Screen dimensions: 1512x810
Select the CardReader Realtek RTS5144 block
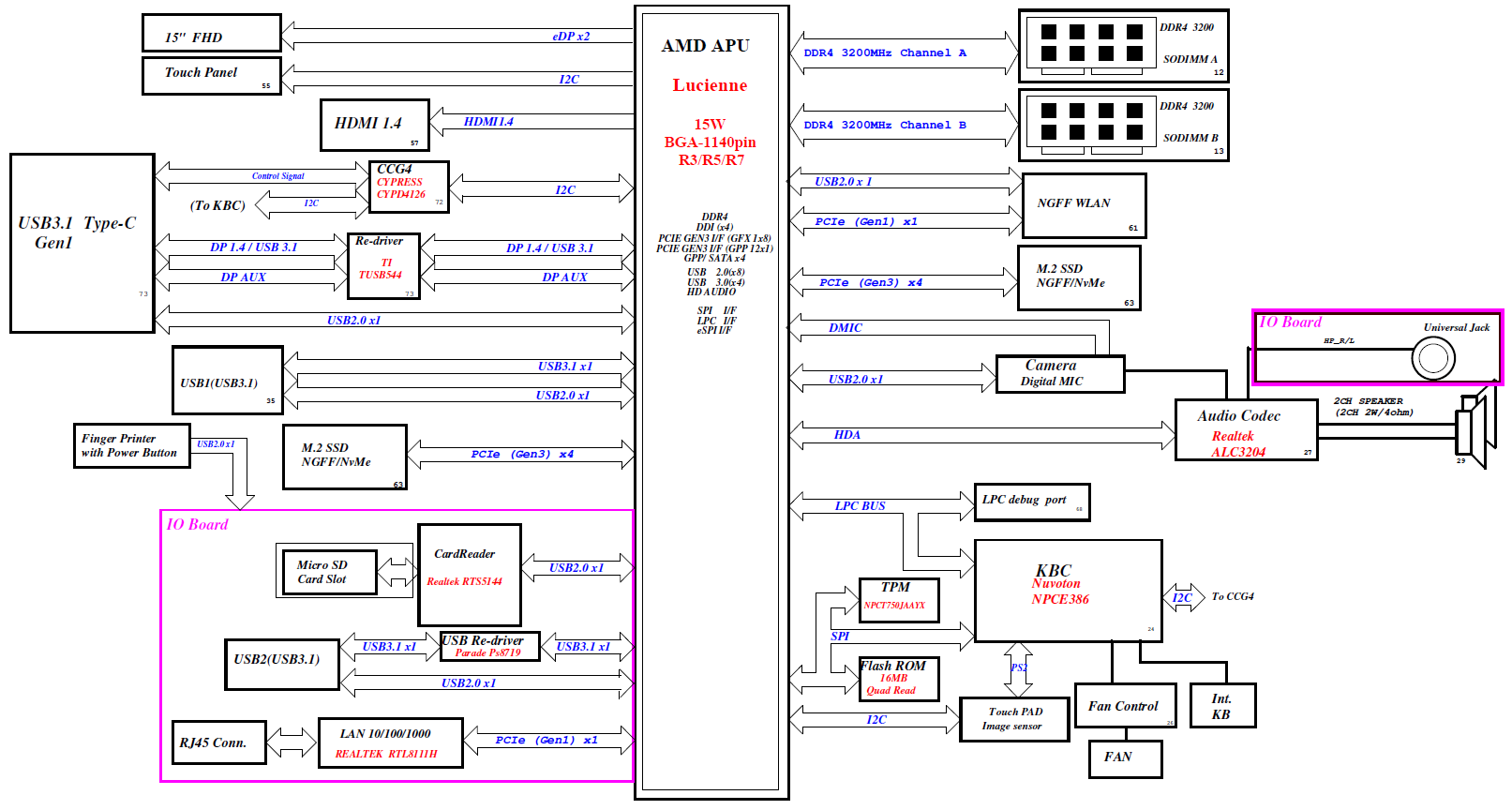tap(469, 575)
